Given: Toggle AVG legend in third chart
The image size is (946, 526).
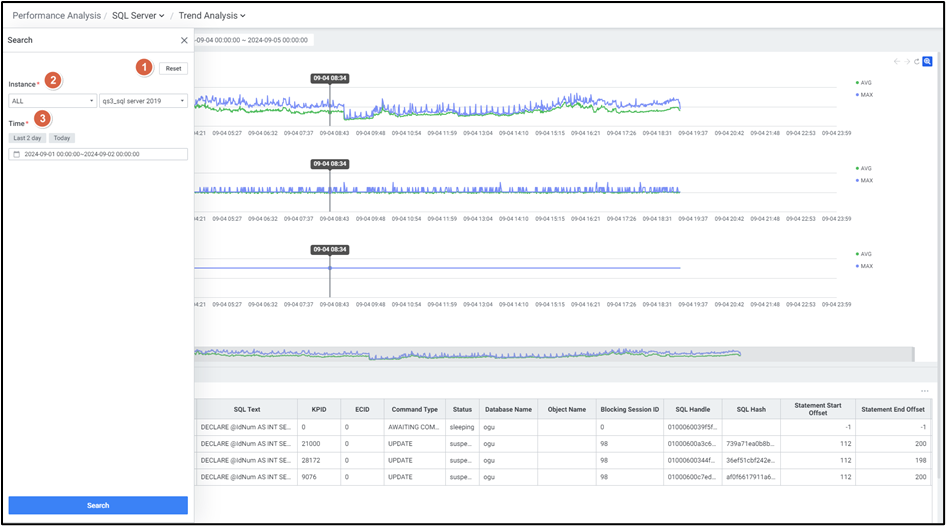Looking at the screenshot, I should tap(864, 254).
